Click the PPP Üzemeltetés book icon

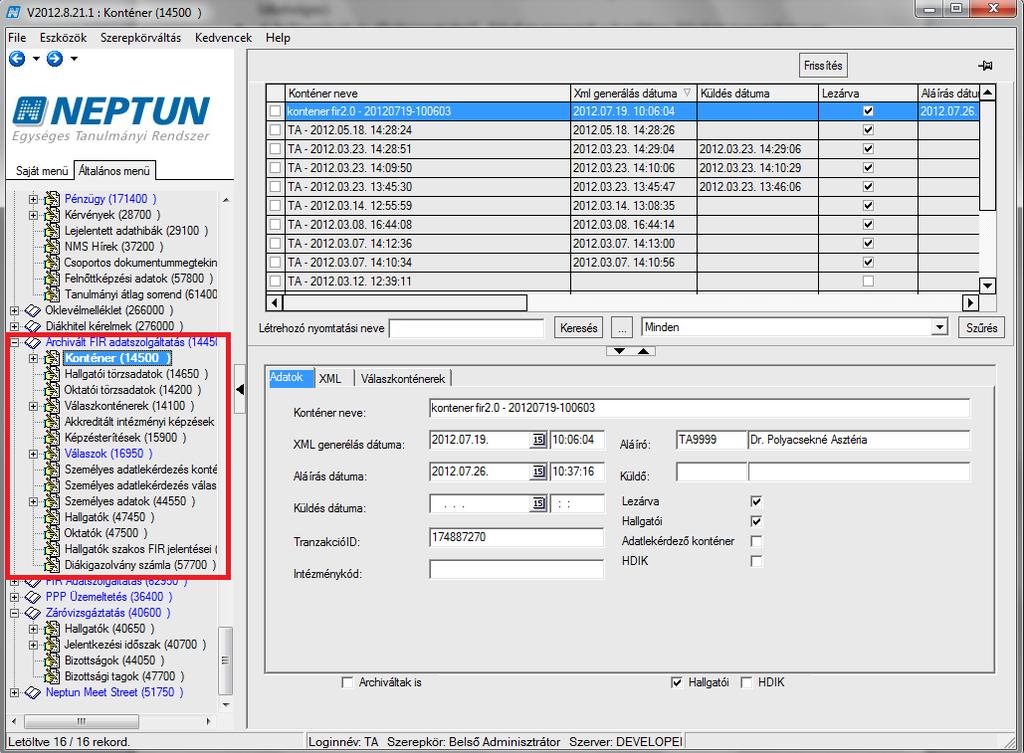tap(33, 597)
